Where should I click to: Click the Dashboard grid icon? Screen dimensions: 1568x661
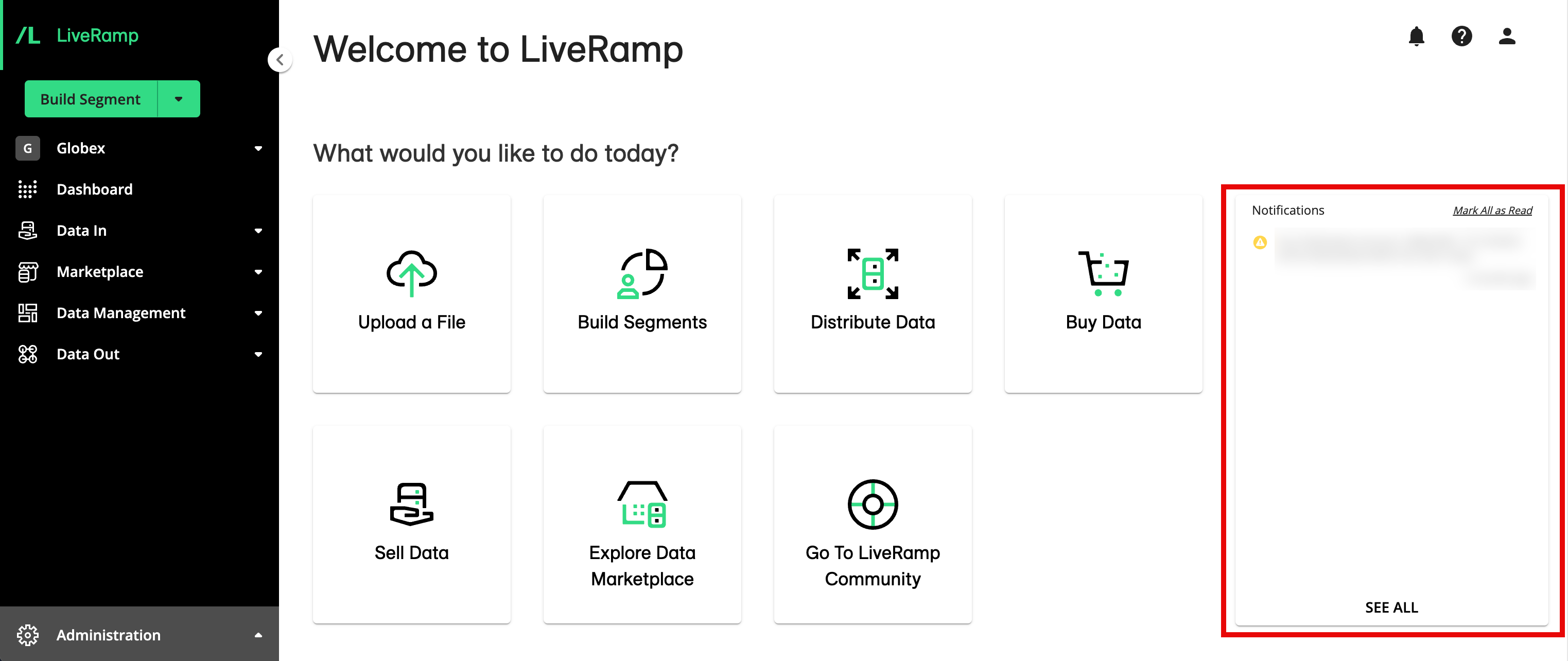tap(27, 189)
